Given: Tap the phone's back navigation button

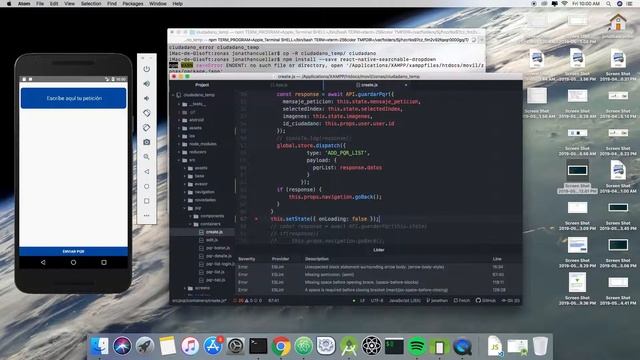Looking at the screenshot, I should click(43, 262).
